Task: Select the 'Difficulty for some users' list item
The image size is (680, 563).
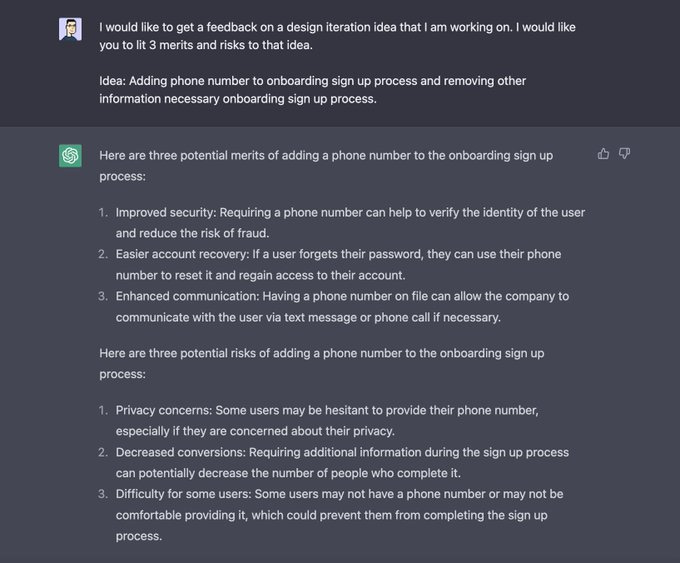Action: (x=339, y=515)
